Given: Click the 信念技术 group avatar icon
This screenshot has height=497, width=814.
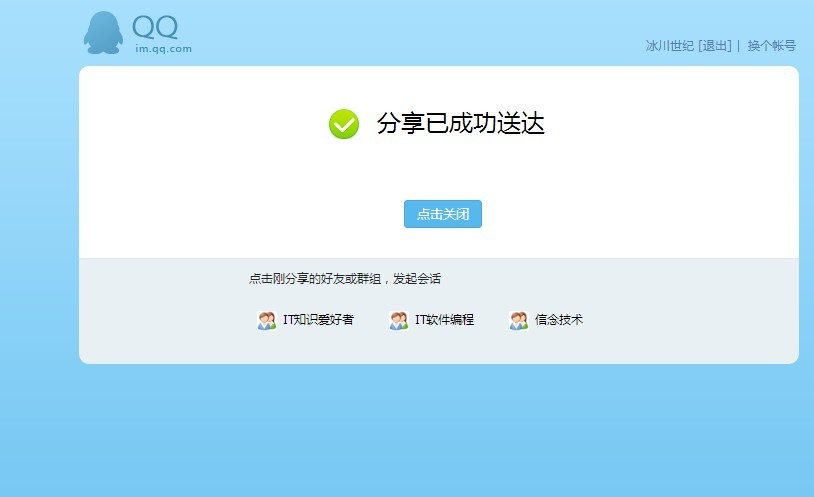Looking at the screenshot, I should (x=518, y=321).
